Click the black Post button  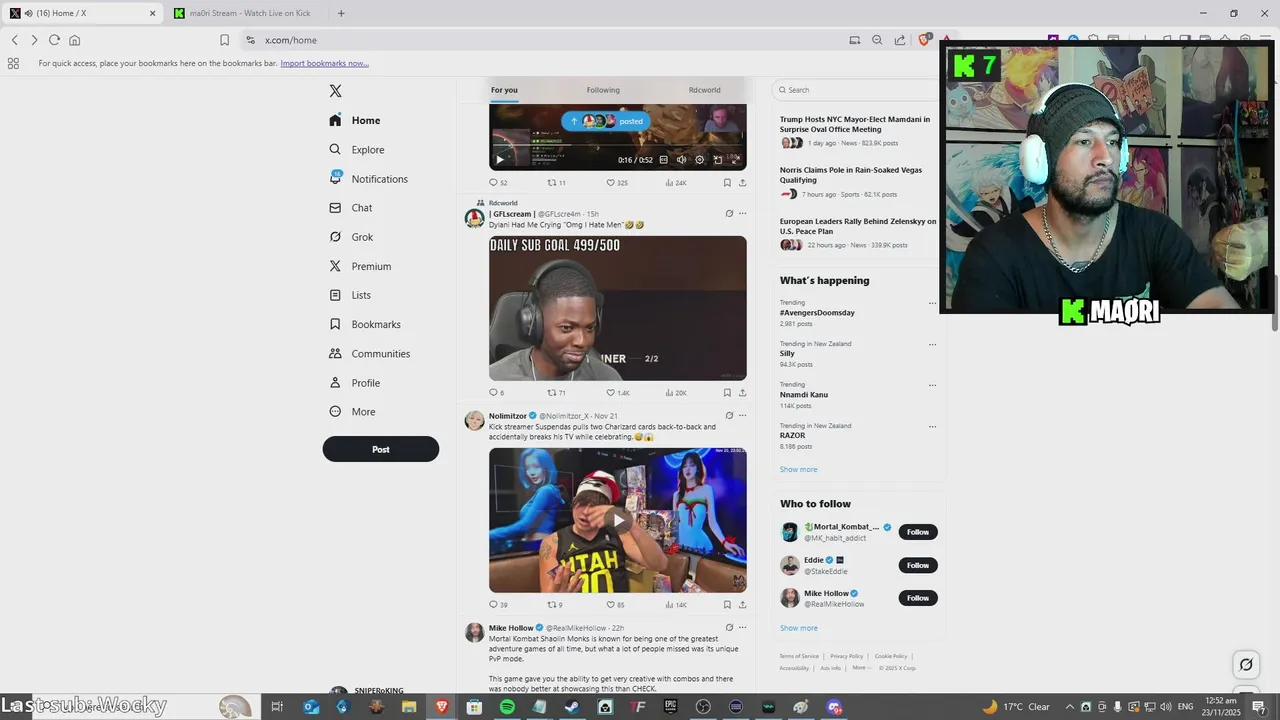click(x=381, y=449)
